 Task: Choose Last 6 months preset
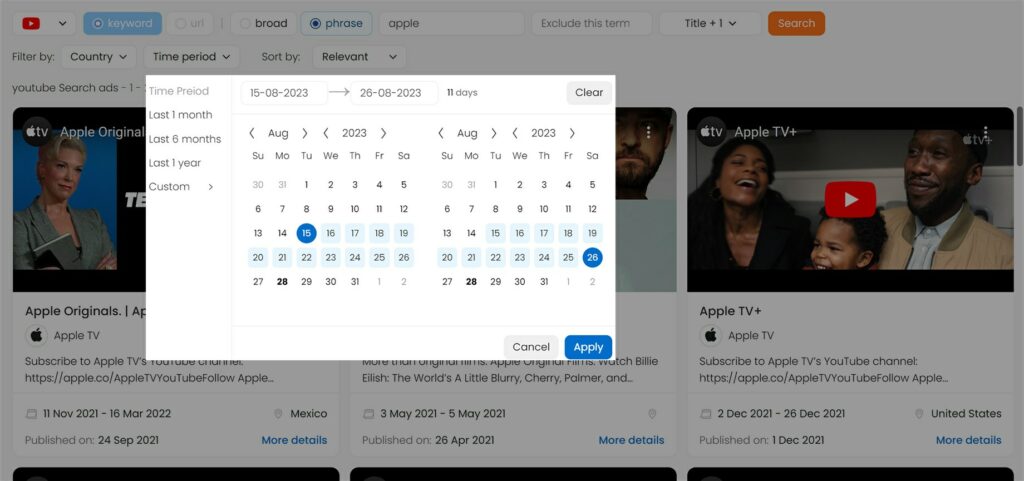185,139
